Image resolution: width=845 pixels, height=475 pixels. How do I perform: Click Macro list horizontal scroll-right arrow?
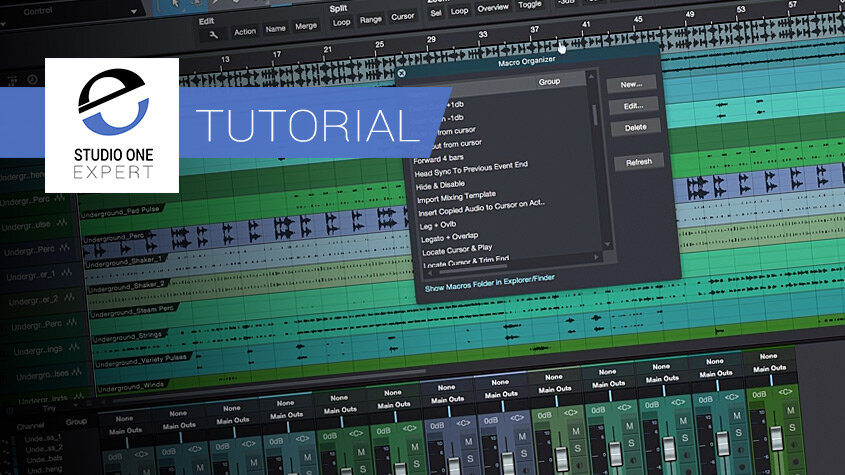click(x=596, y=258)
